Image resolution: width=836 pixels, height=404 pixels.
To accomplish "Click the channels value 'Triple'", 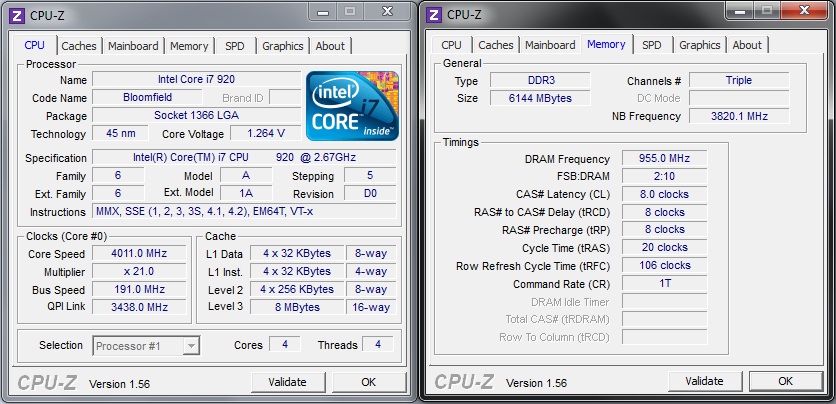I will click(739, 80).
